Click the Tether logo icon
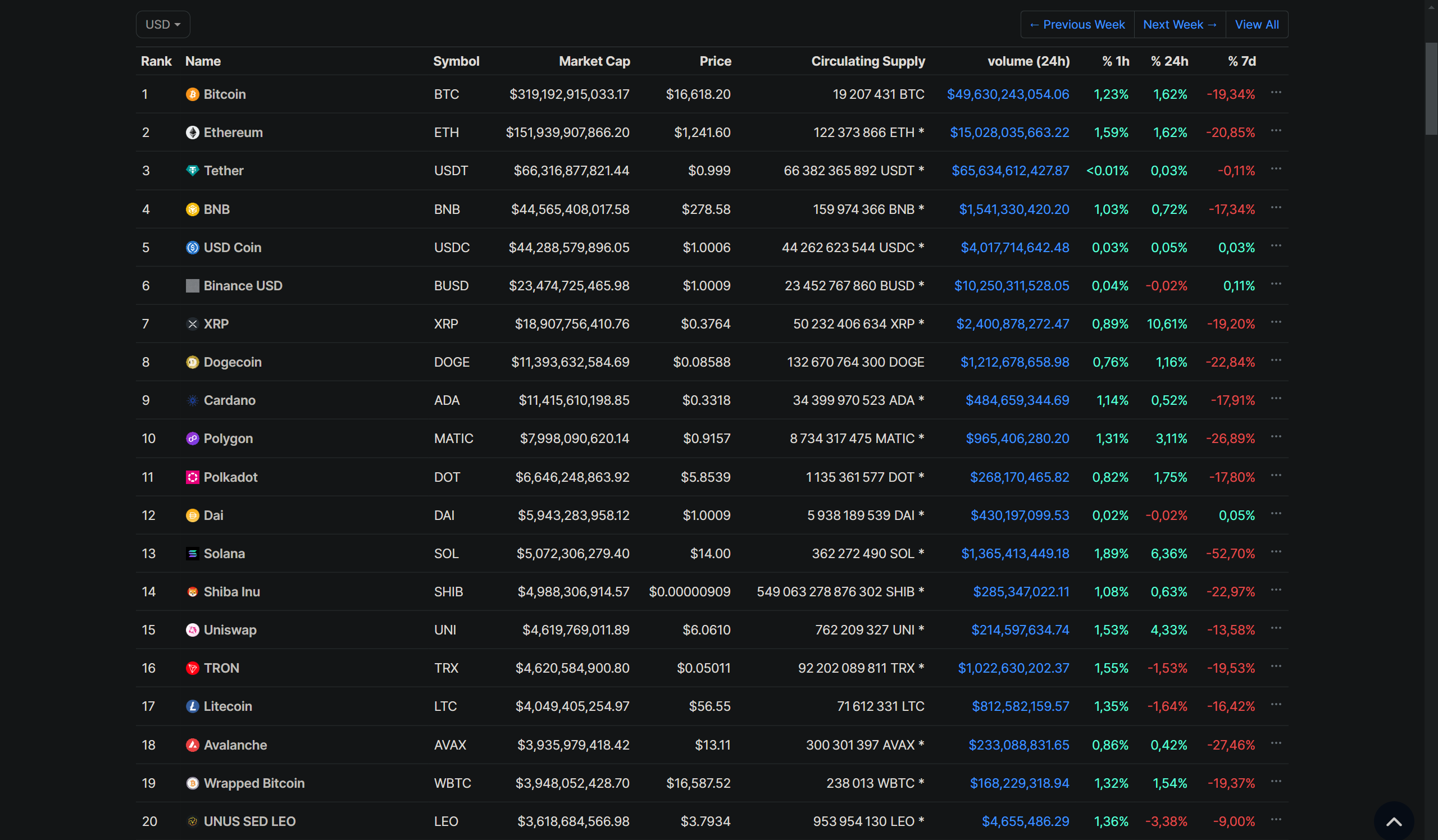Screen dimensions: 1438x840 click(x=192, y=171)
